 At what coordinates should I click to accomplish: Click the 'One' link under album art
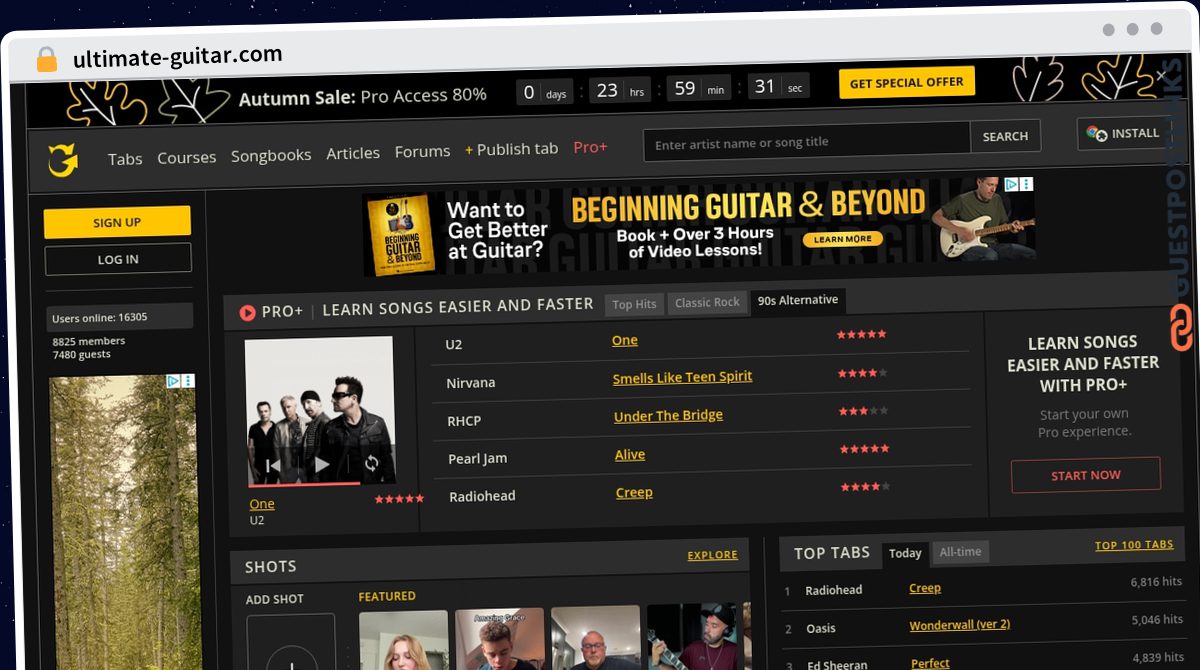click(x=262, y=504)
